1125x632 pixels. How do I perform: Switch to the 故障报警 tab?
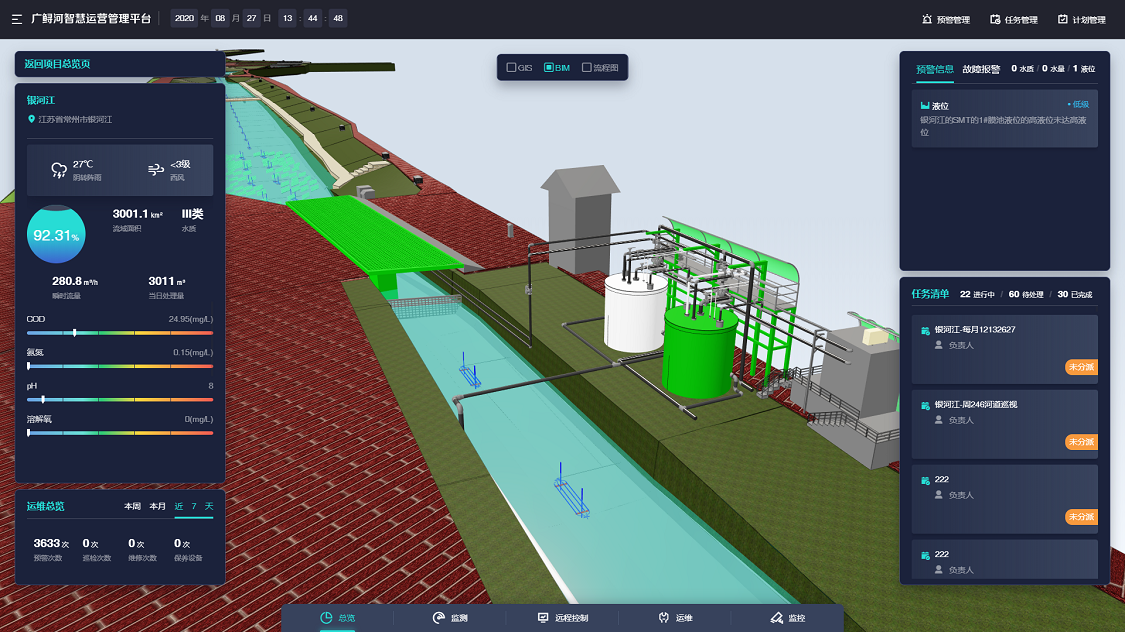point(981,69)
